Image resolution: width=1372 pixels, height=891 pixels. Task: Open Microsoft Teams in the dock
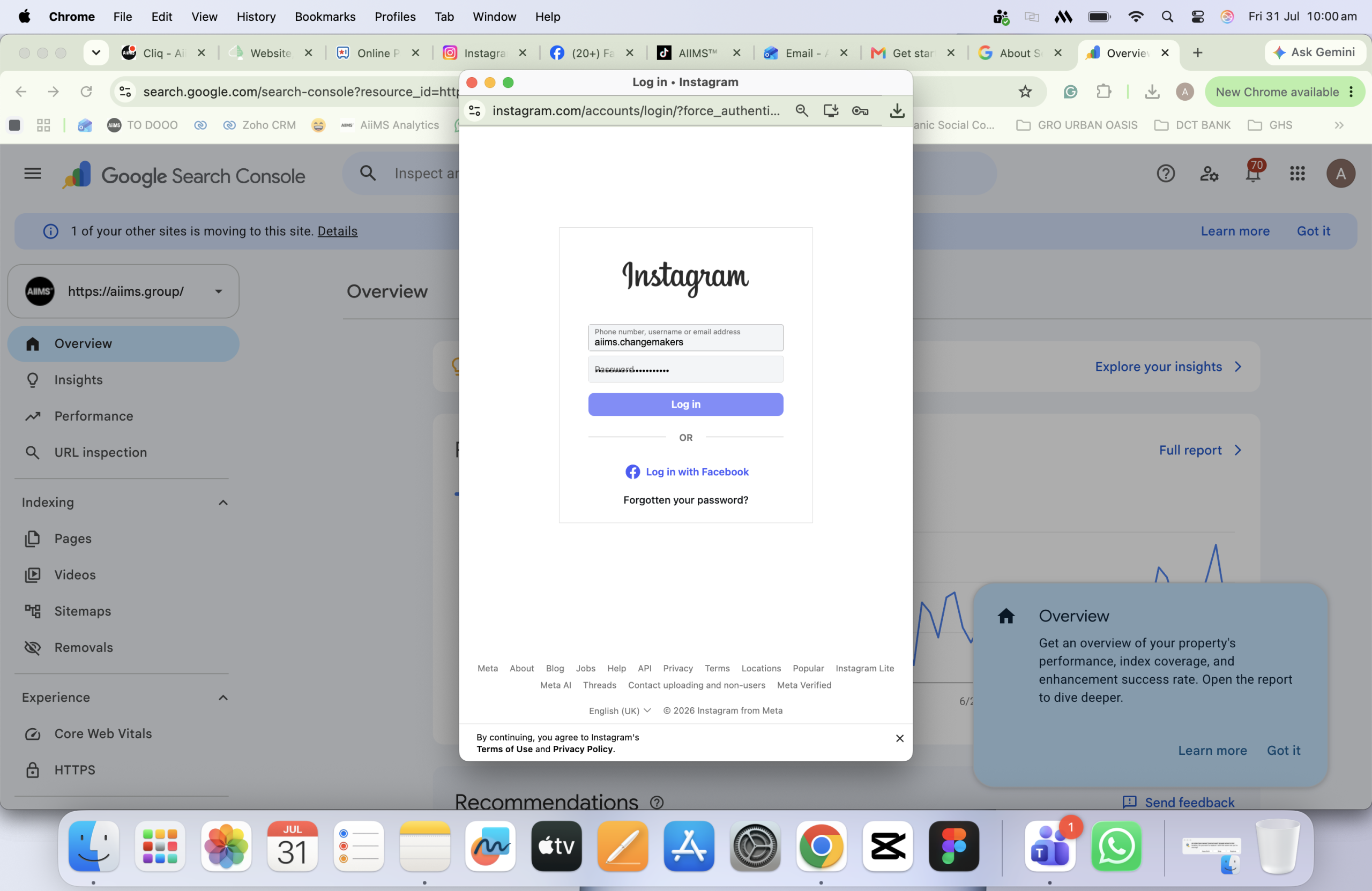point(1050,846)
